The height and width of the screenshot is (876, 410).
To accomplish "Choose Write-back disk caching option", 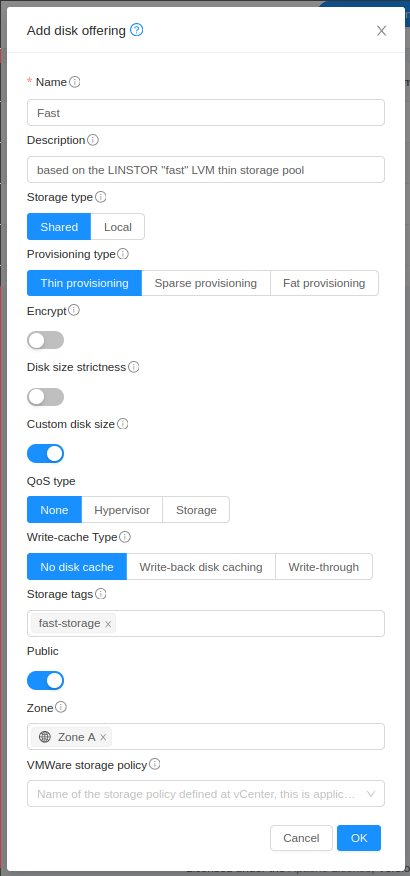I will 201,567.
